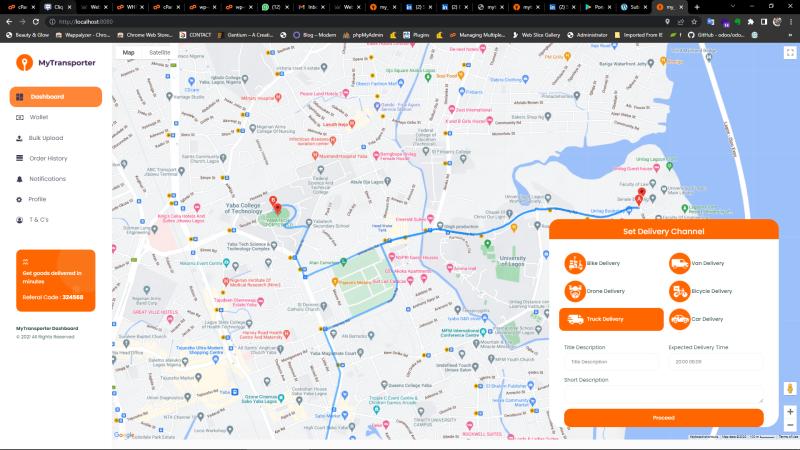Click the Street View pegman icon
Viewport: 800px width, 450px height.
[x=790, y=388]
